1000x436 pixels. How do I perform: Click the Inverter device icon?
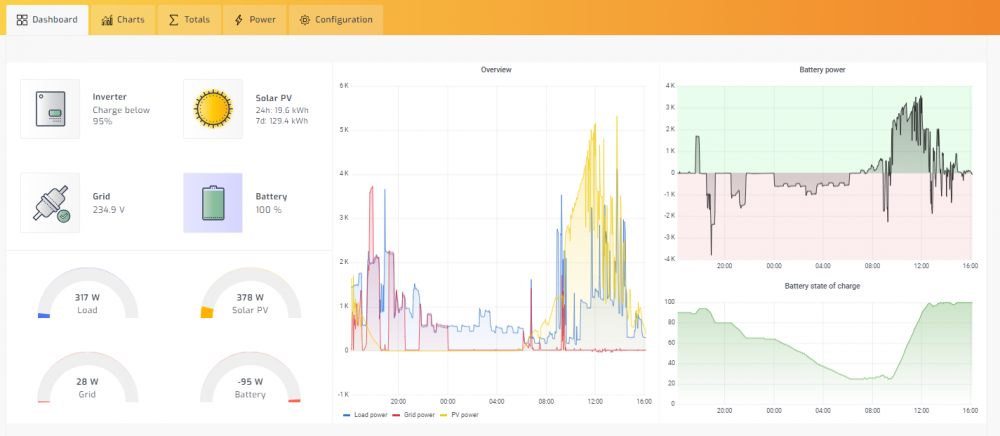(50, 109)
